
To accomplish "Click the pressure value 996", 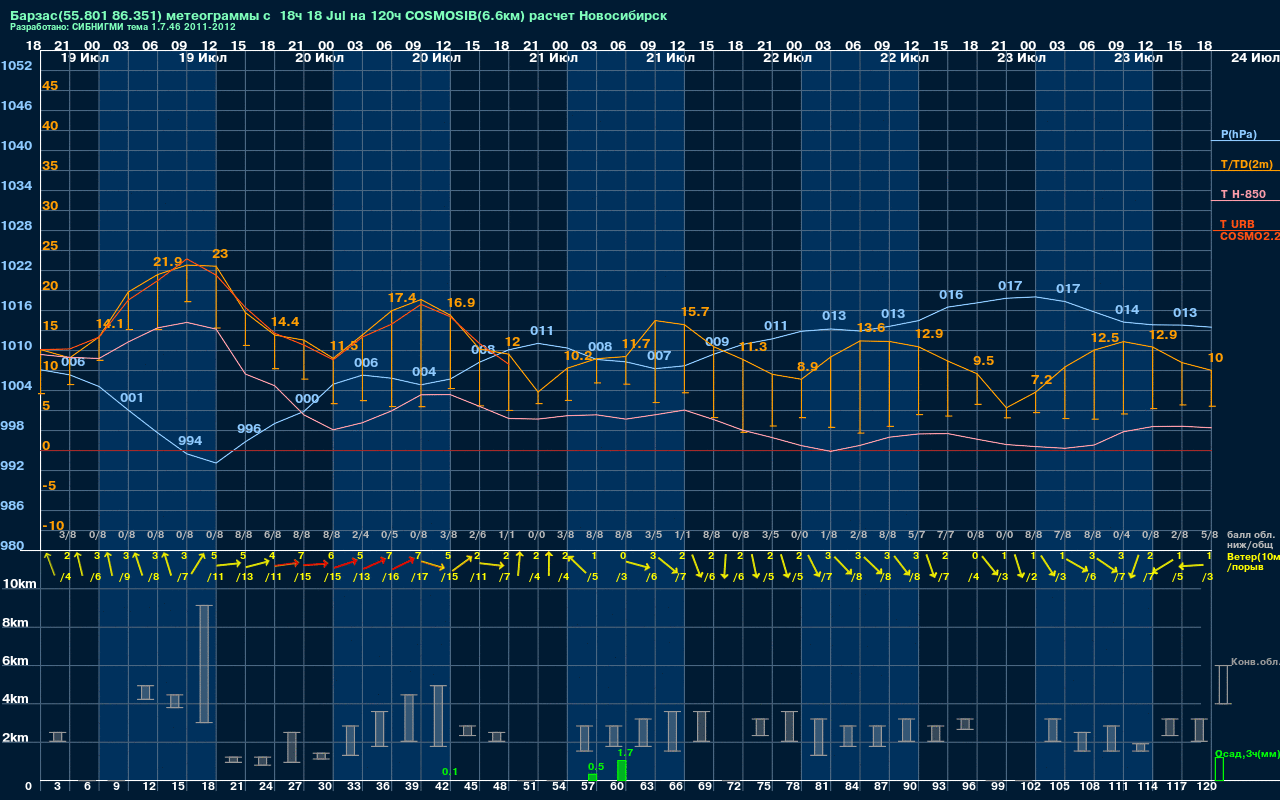I will 249,429.
